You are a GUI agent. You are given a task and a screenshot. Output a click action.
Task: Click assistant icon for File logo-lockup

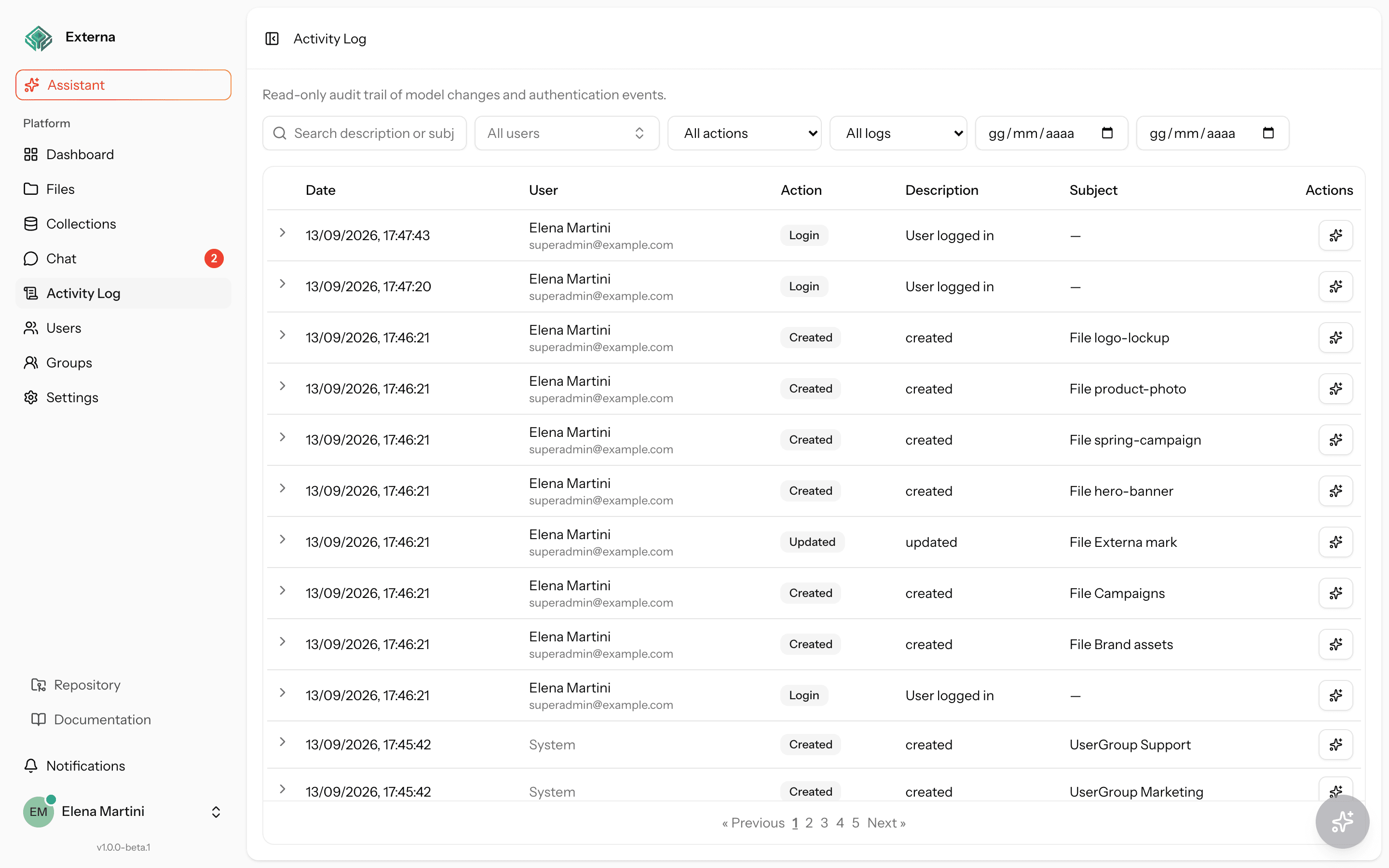point(1335,338)
